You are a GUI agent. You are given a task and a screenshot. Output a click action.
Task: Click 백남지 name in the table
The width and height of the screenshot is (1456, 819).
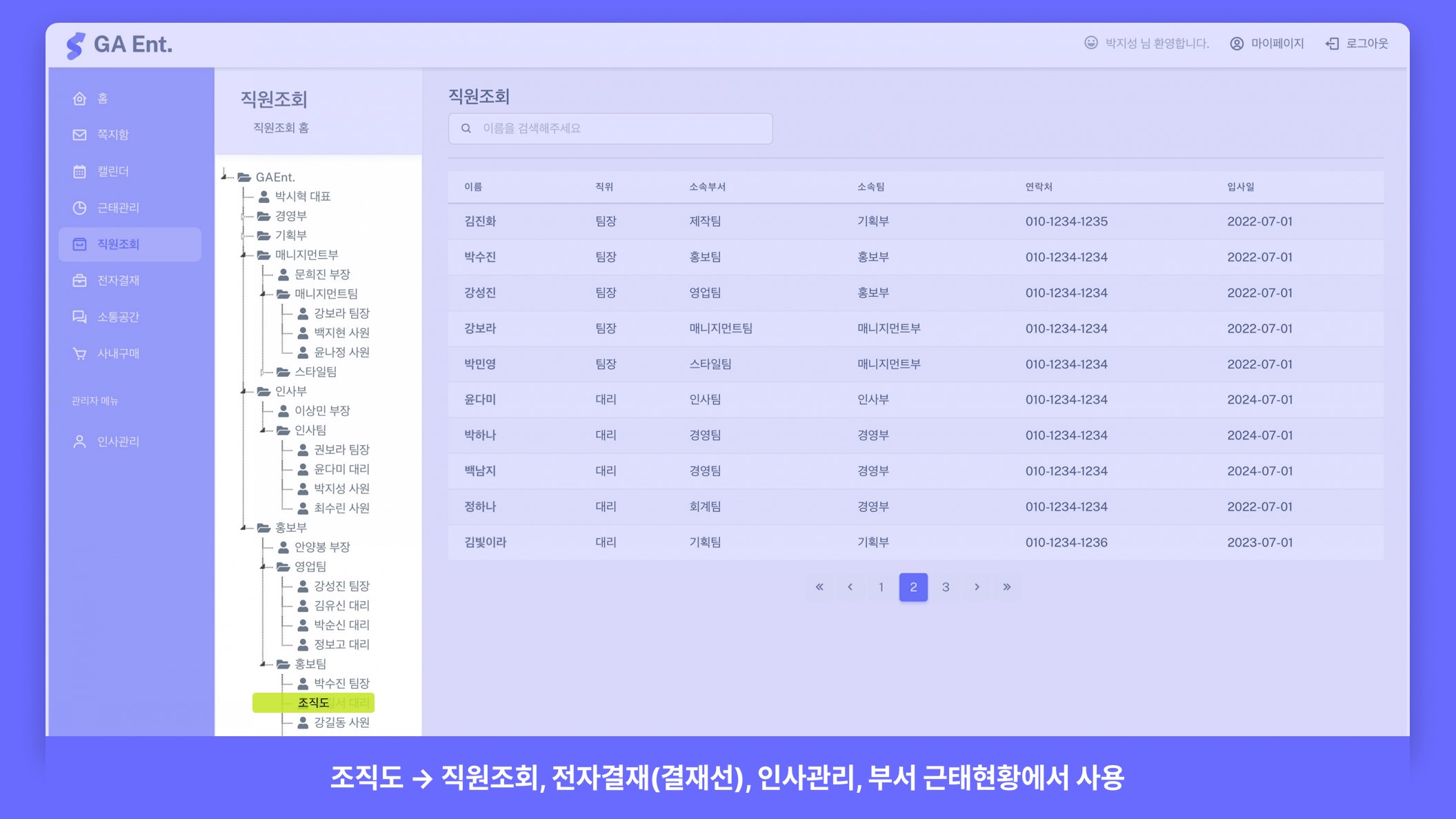point(480,471)
